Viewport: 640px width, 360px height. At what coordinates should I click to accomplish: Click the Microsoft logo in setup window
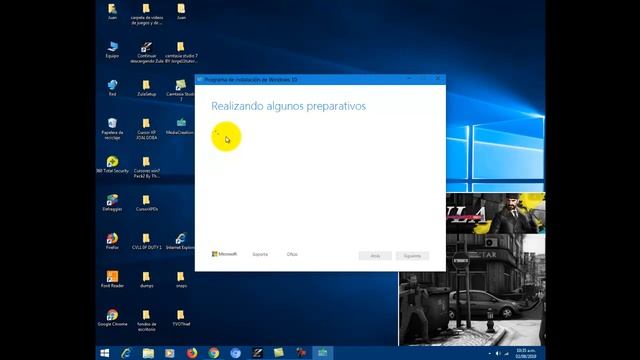tap(224, 254)
